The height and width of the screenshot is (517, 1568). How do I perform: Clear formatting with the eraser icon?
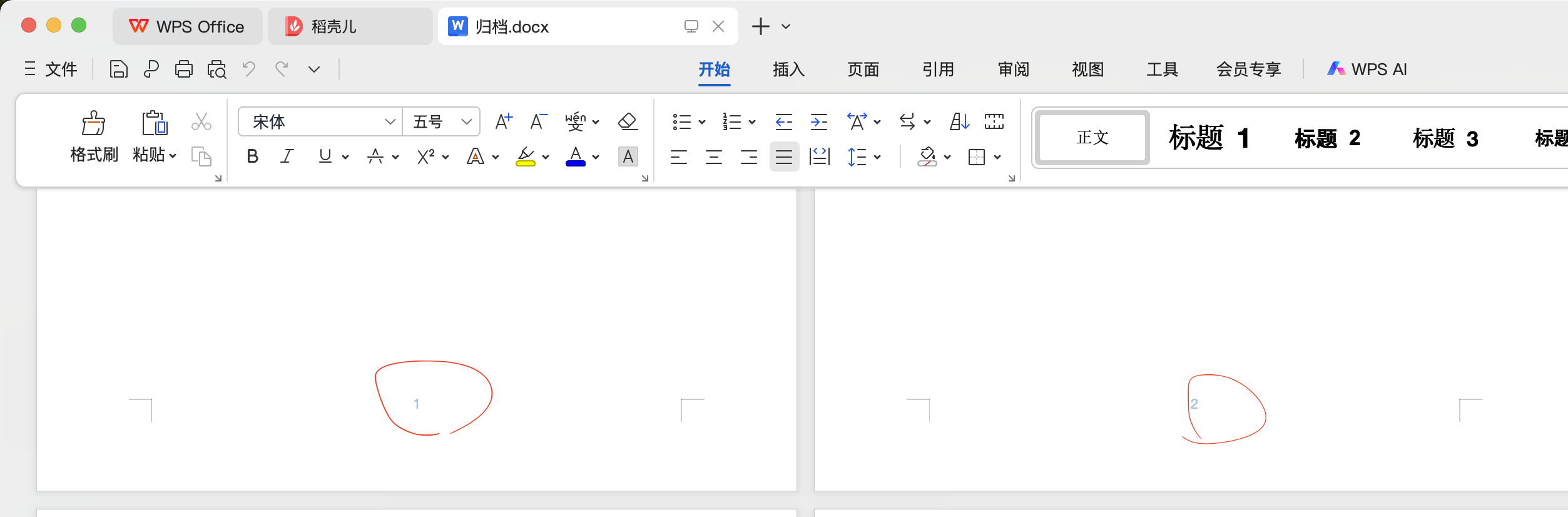click(x=628, y=121)
